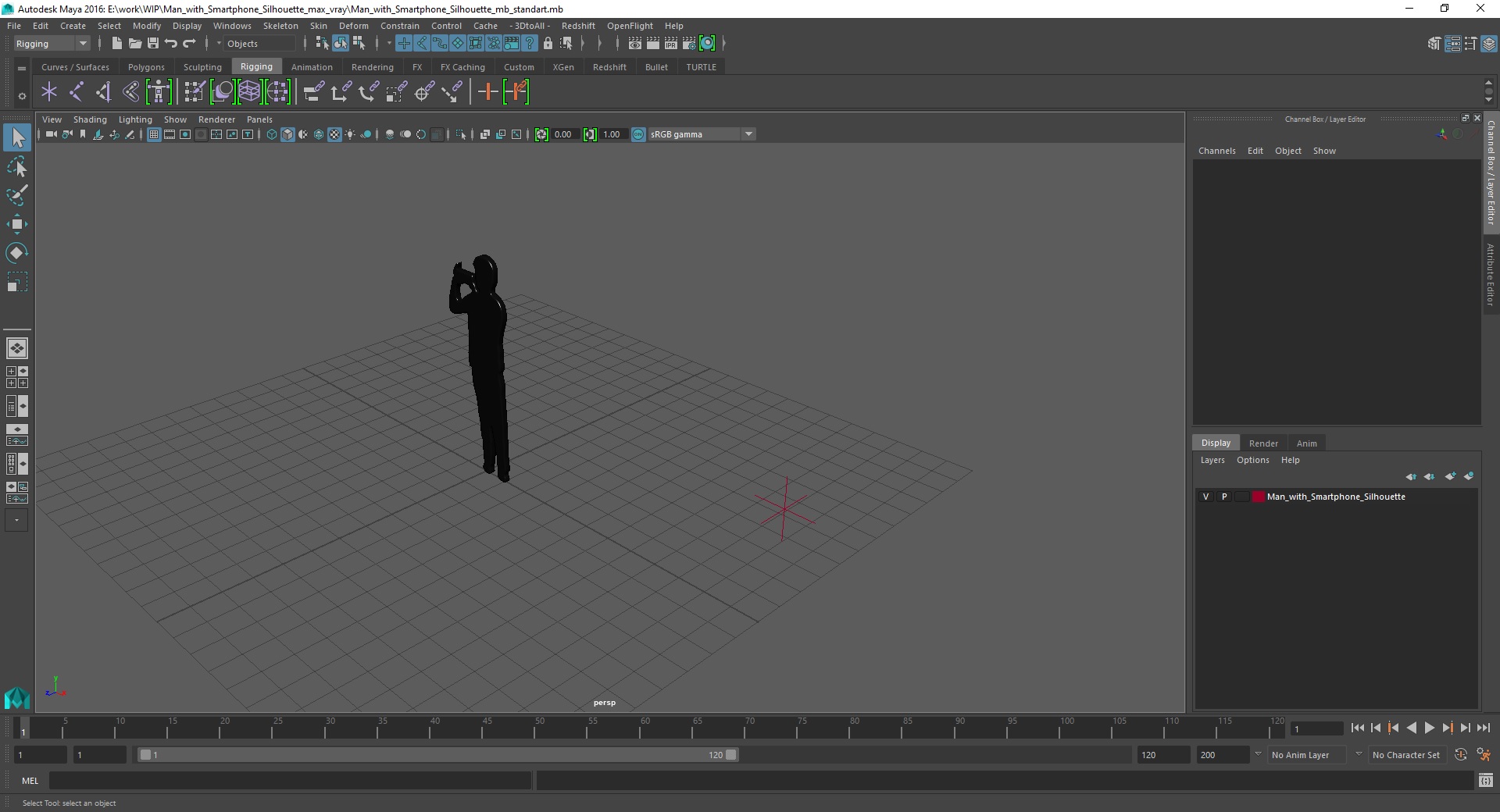Open the Channels menu in Channel Box
The height and width of the screenshot is (812, 1500).
(x=1216, y=151)
